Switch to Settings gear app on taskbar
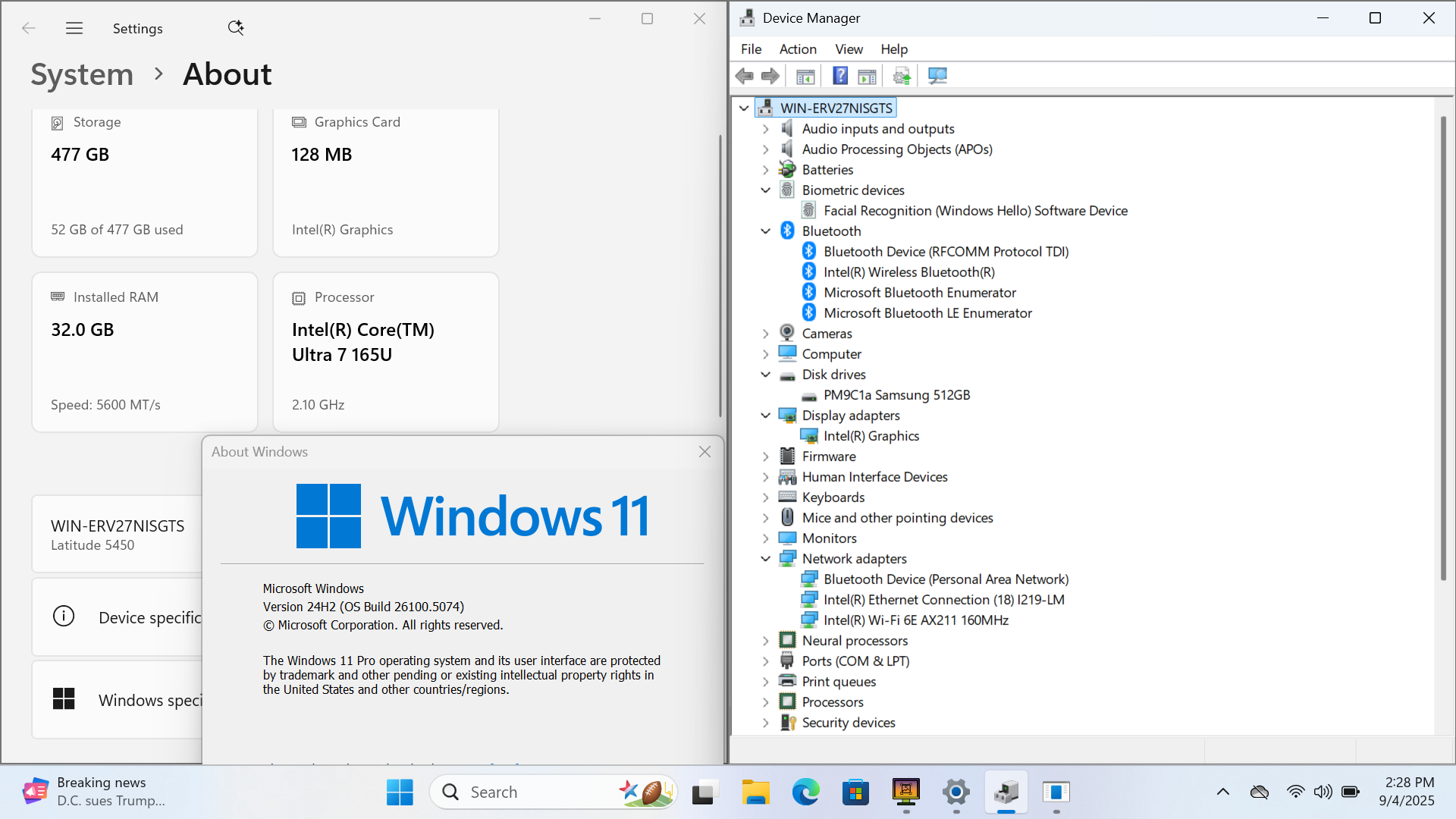 coord(956,792)
